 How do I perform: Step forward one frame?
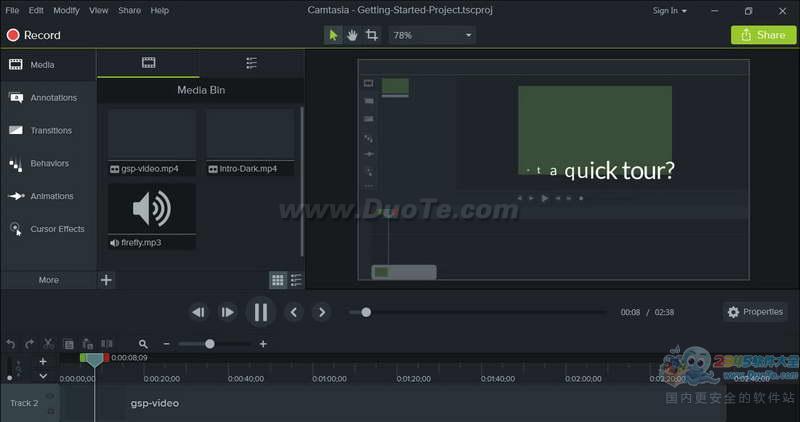227,312
